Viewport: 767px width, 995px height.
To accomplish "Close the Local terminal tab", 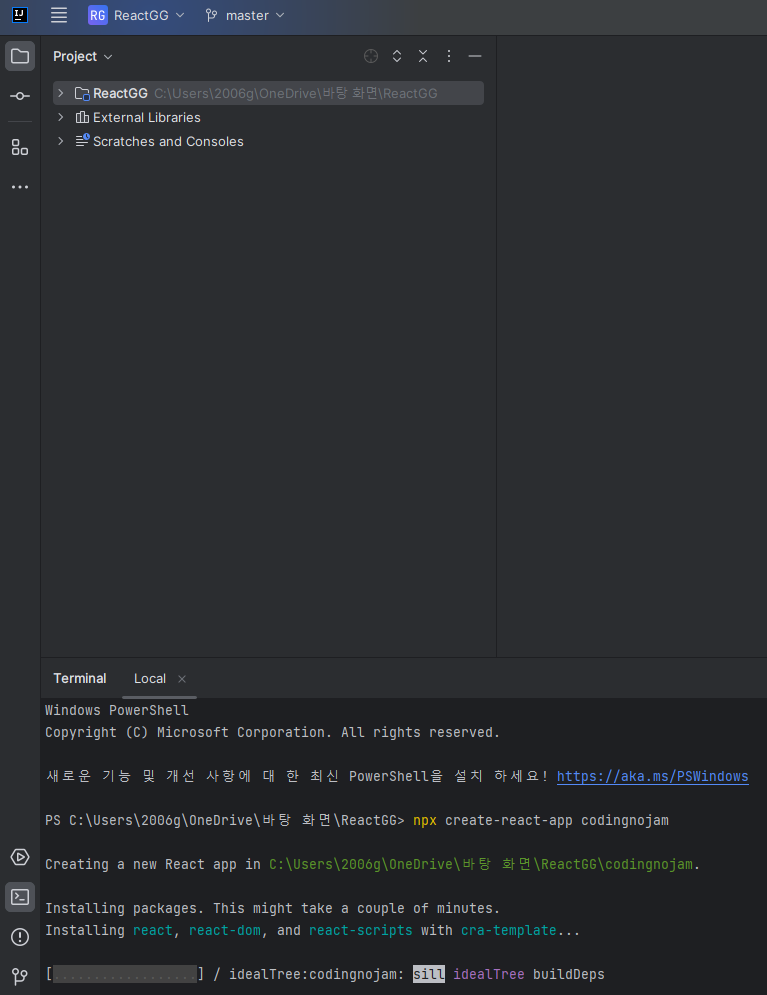I will pyautogui.click(x=182, y=679).
